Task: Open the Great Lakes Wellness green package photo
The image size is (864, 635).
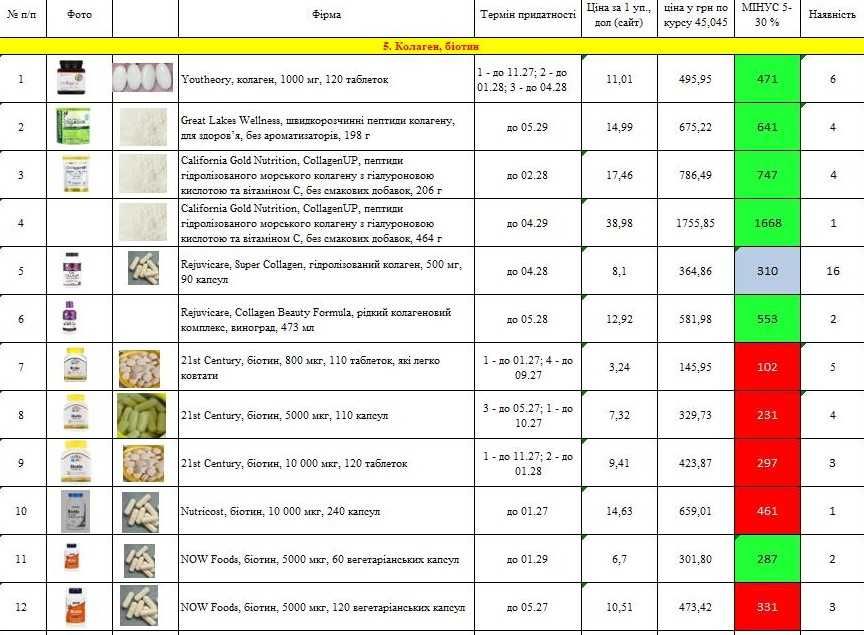Action: [73, 126]
